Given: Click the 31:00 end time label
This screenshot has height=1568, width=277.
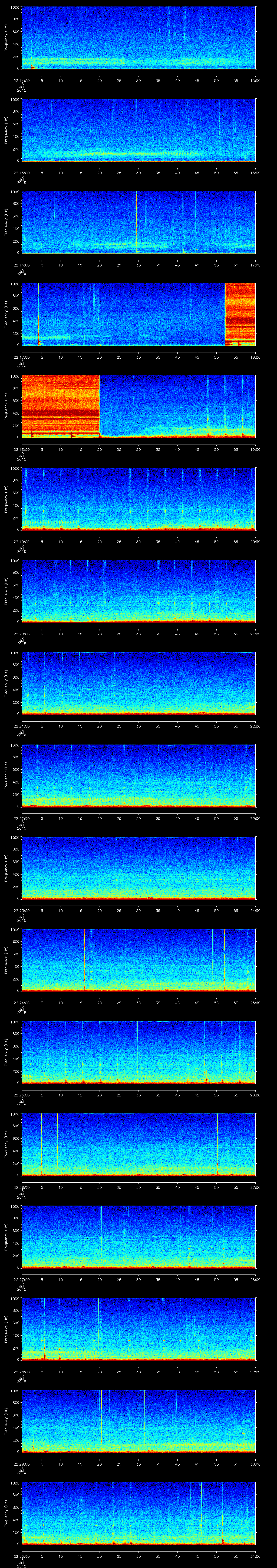Looking at the screenshot, I should (255, 1556).
